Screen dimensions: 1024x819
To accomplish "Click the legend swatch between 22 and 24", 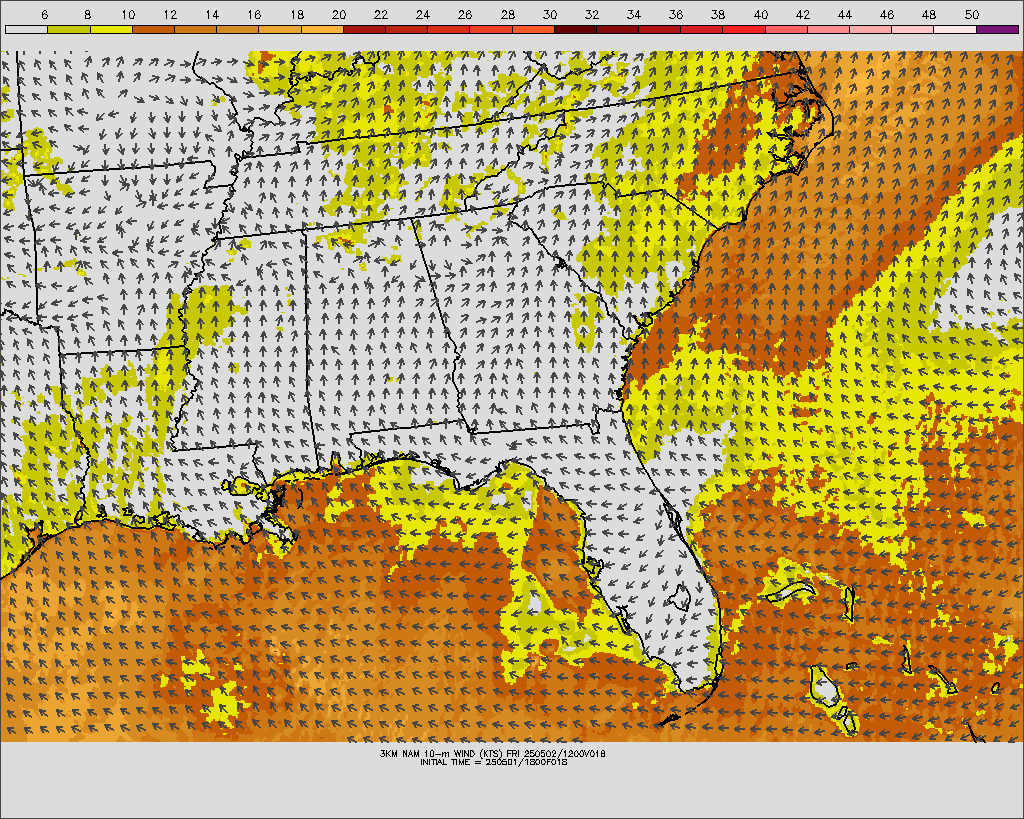I will pyautogui.click(x=407, y=29).
